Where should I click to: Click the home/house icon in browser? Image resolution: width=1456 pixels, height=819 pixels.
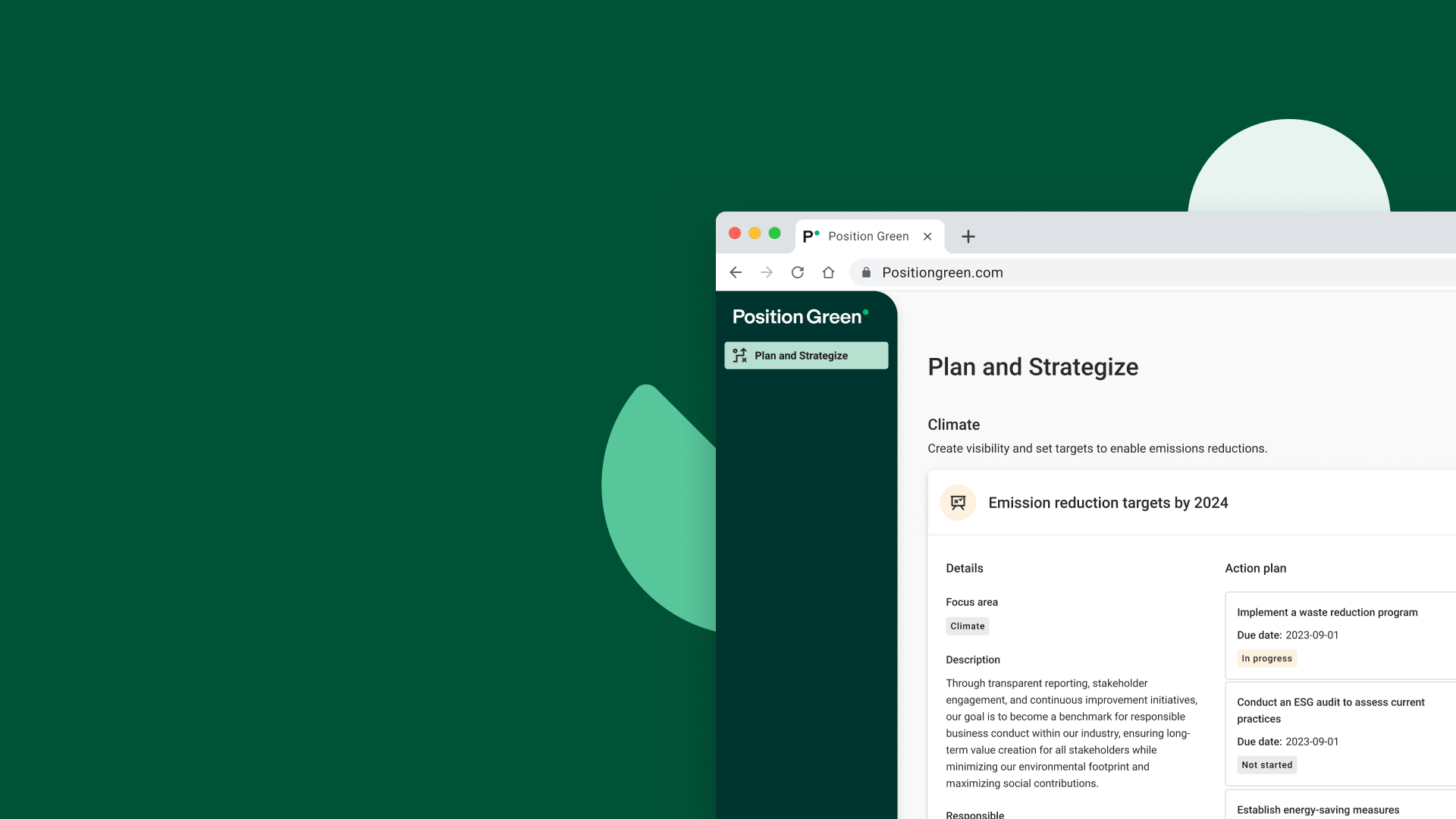tap(829, 272)
